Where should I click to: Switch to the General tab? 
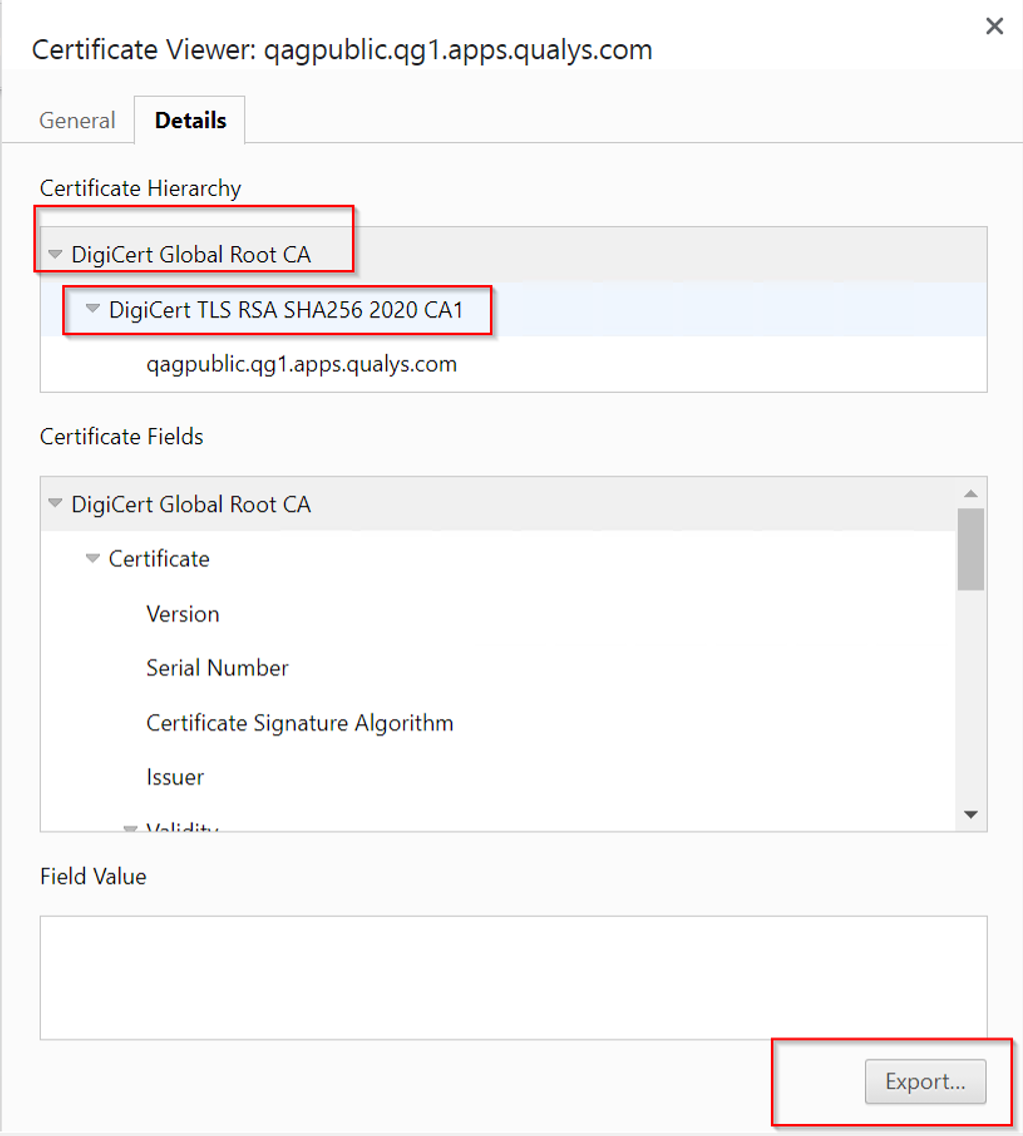(77, 121)
